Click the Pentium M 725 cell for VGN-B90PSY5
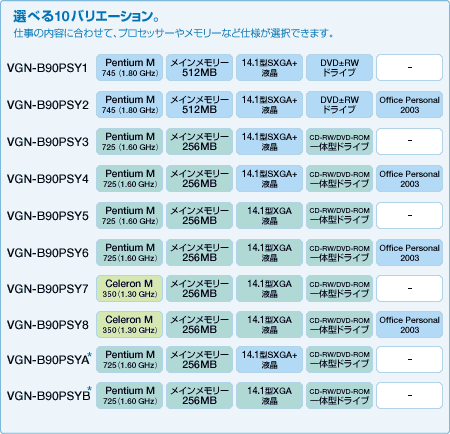 (129, 216)
